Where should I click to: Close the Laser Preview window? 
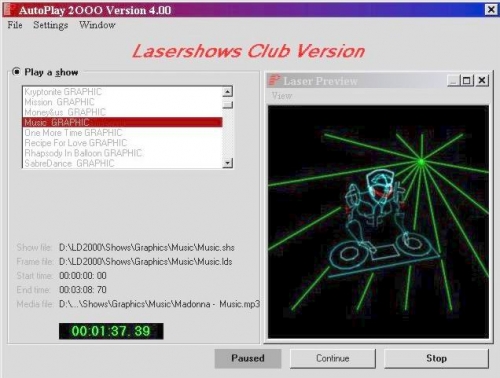pos(482,80)
